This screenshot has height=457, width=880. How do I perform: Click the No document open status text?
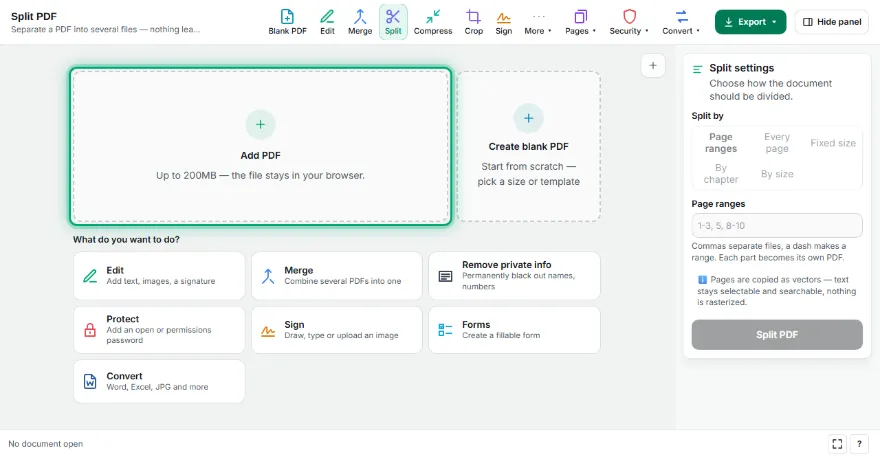[45, 444]
